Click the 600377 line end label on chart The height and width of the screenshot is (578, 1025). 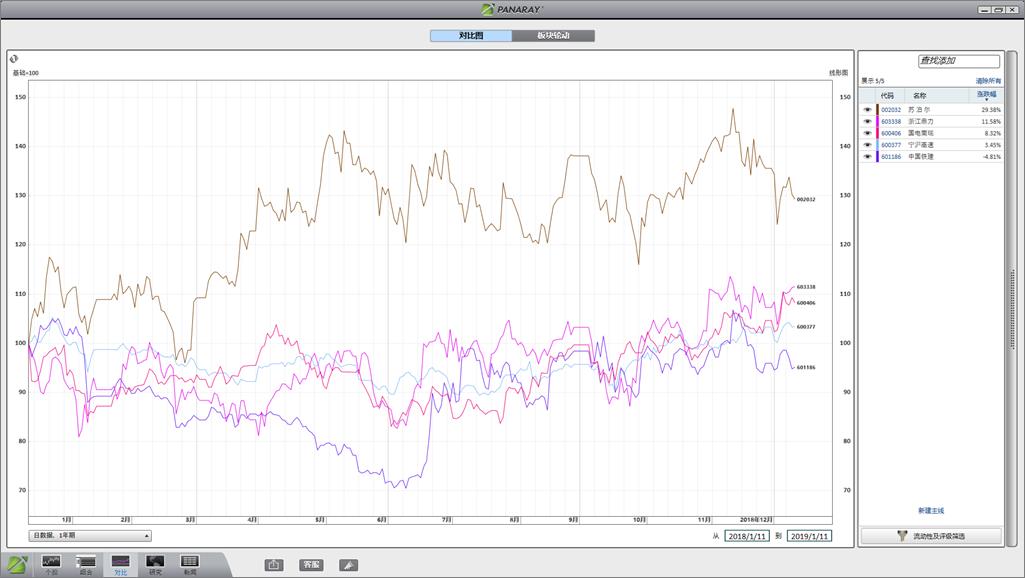[x=806, y=327]
